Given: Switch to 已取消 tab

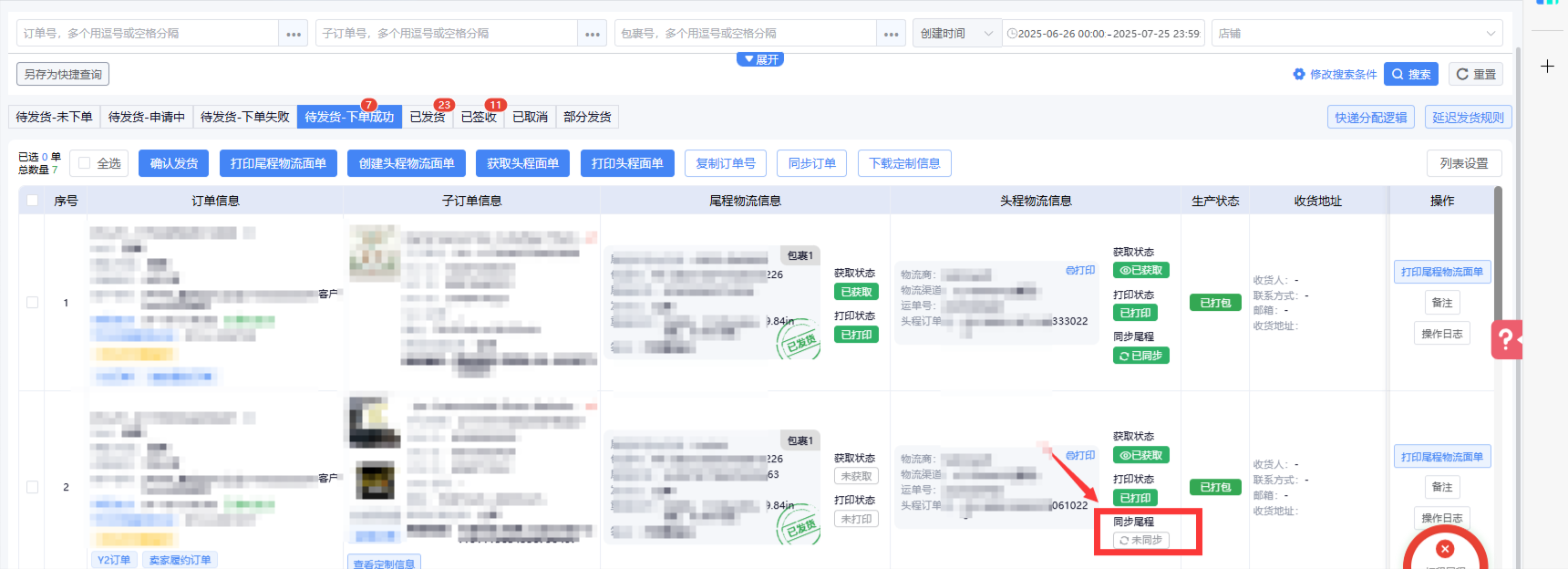Looking at the screenshot, I should [x=530, y=117].
